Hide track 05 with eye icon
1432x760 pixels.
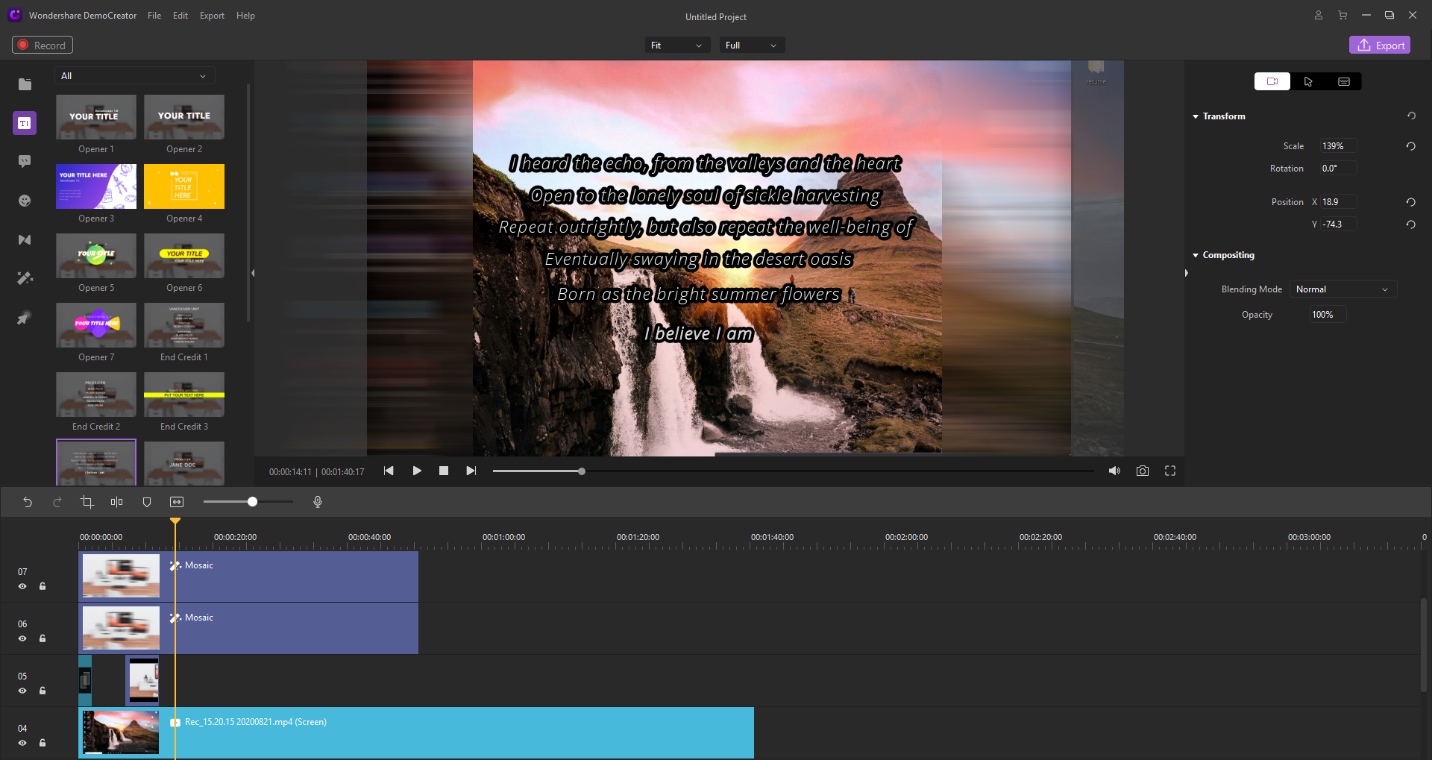22,691
